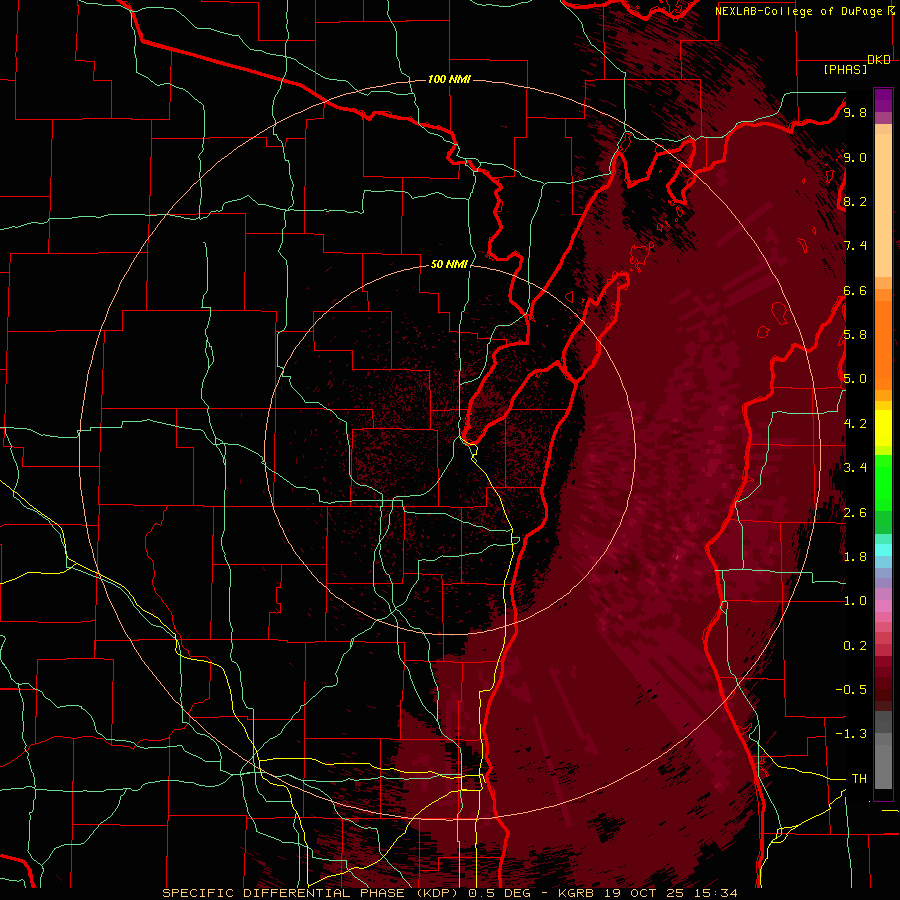
Task: Select the 1.8 scale value
Action: (855, 557)
